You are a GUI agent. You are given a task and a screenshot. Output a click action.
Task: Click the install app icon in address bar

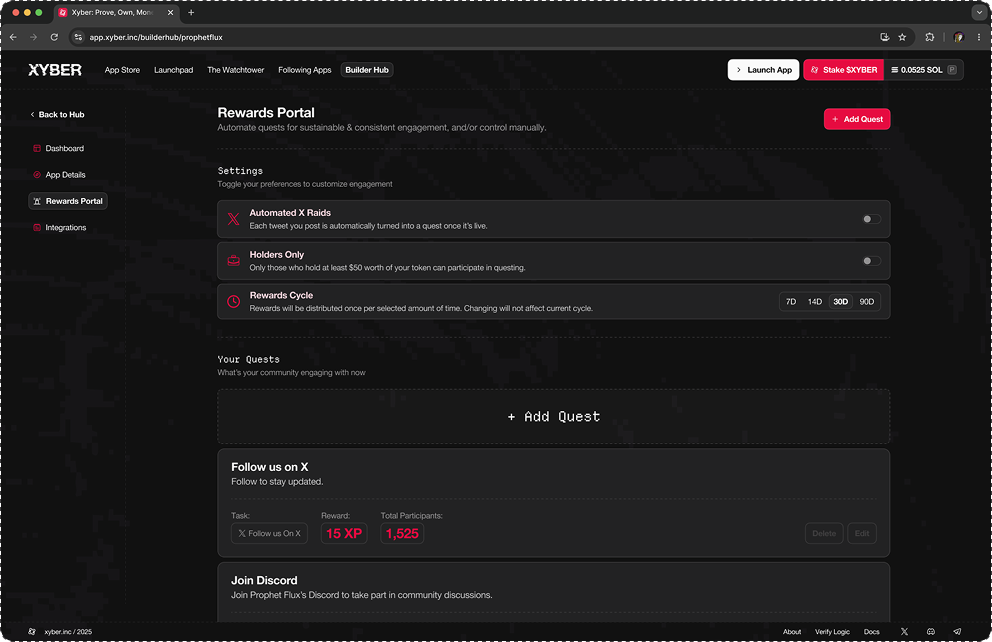click(884, 37)
